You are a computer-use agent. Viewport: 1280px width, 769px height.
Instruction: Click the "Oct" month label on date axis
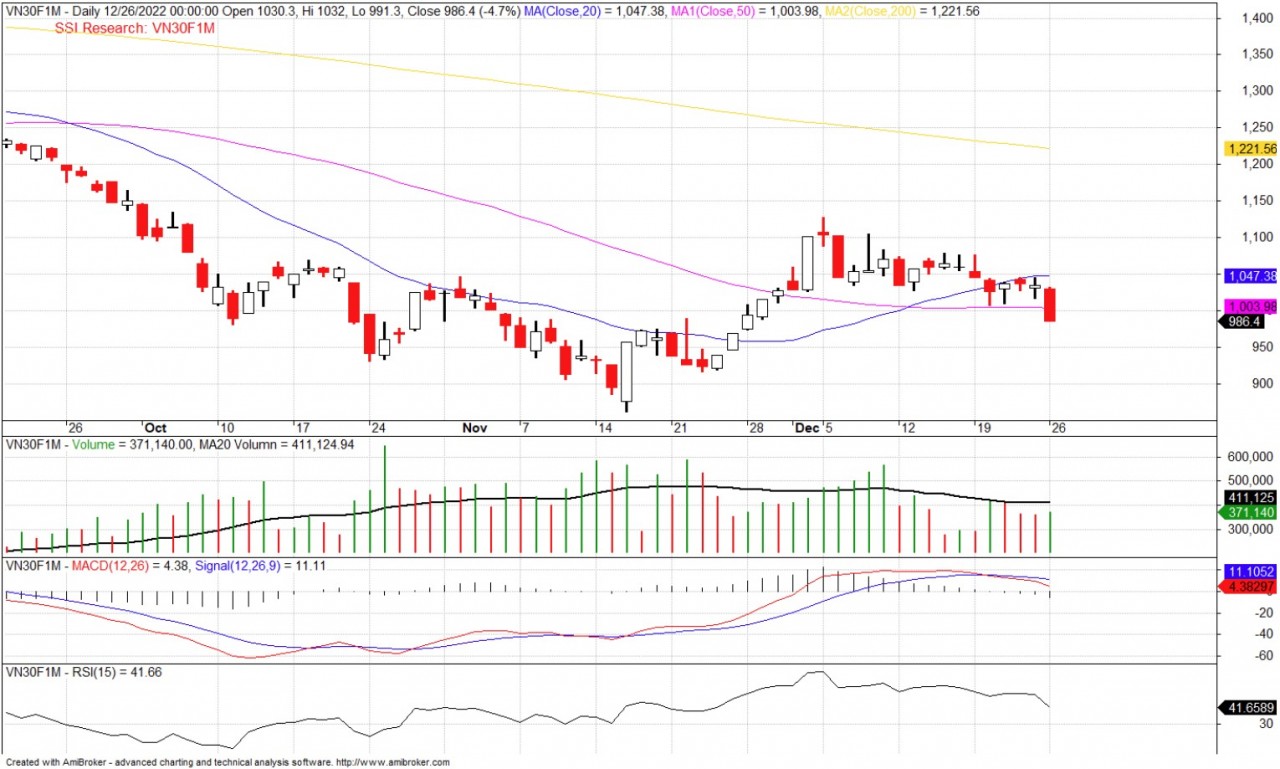[155, 428]
